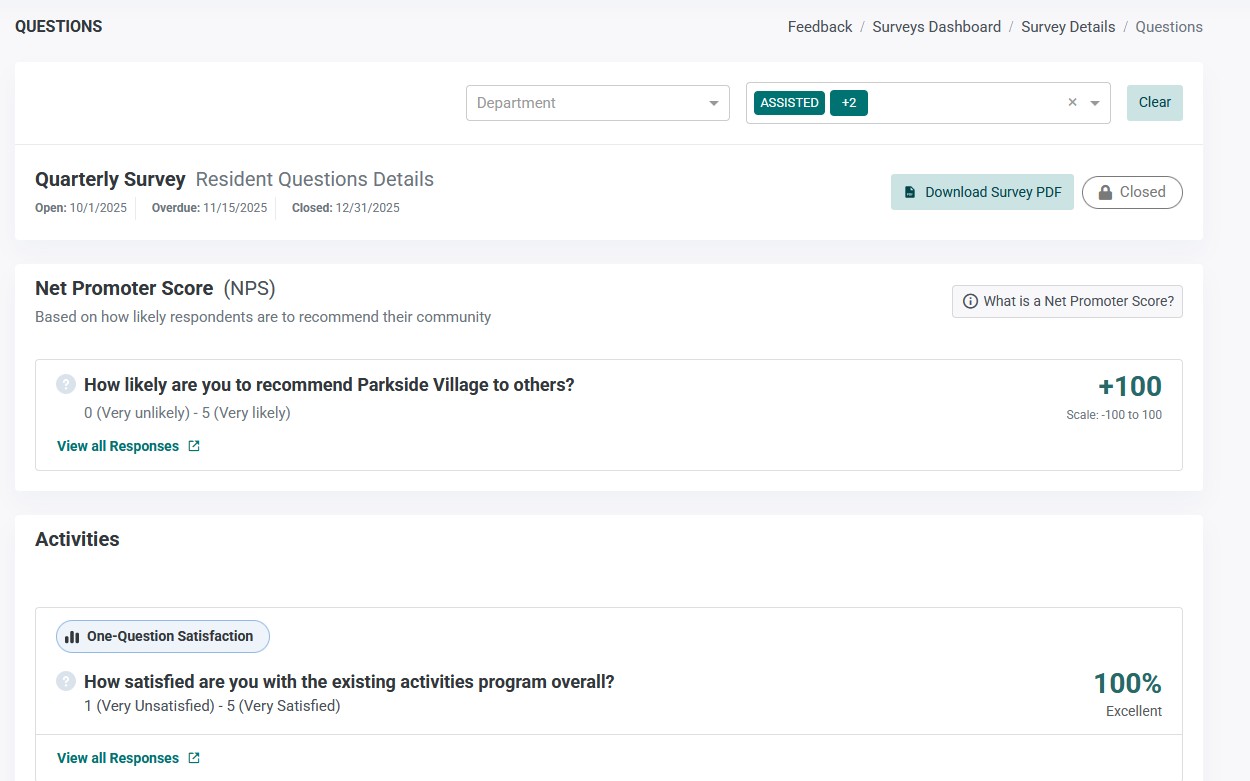Click the +2 additional filters tag
The width and height of the screenshot is (1250, 781).
click(849, 102)
